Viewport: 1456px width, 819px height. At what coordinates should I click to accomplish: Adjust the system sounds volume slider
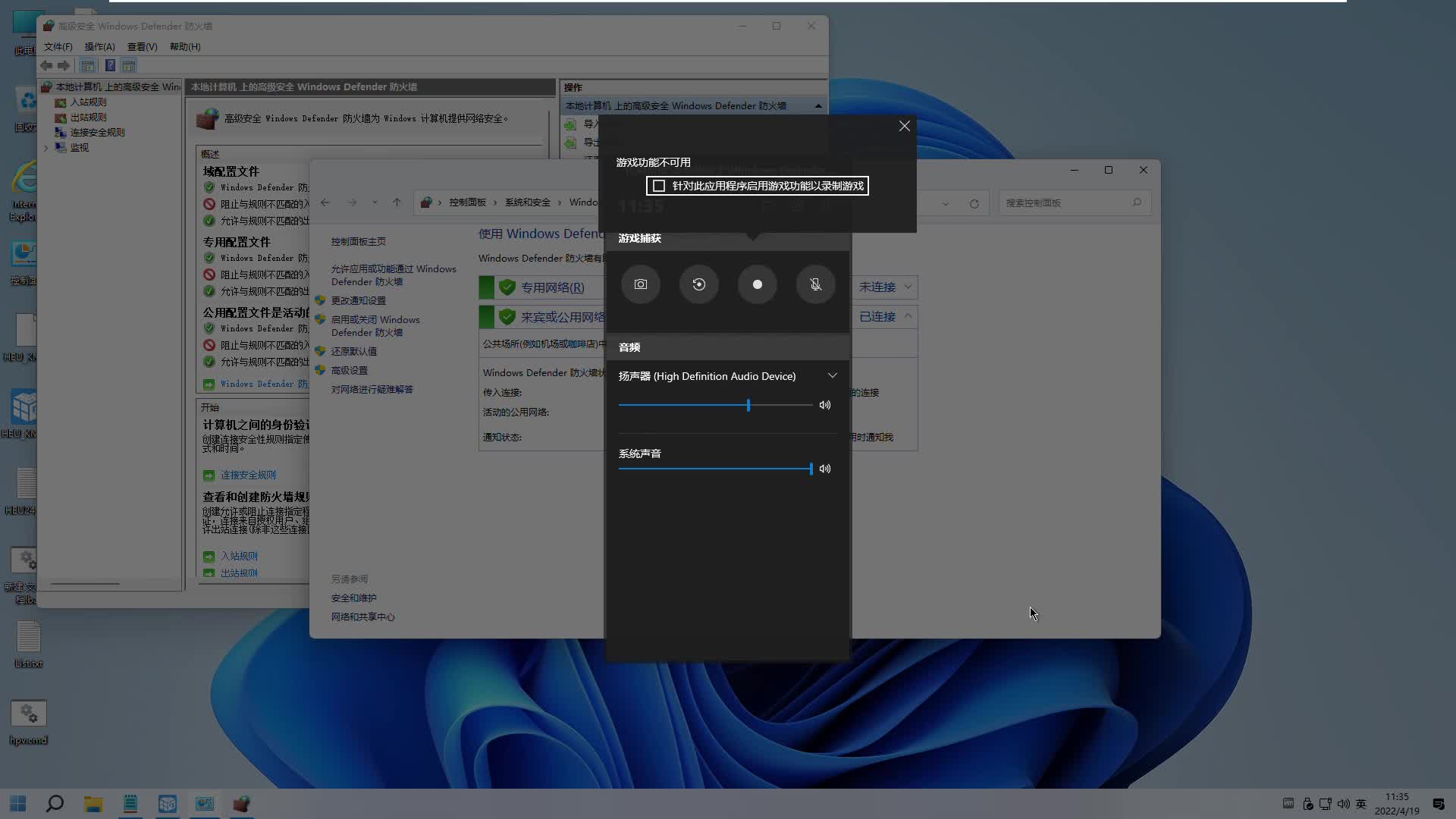pyautogui.click(x=715, y=469)
